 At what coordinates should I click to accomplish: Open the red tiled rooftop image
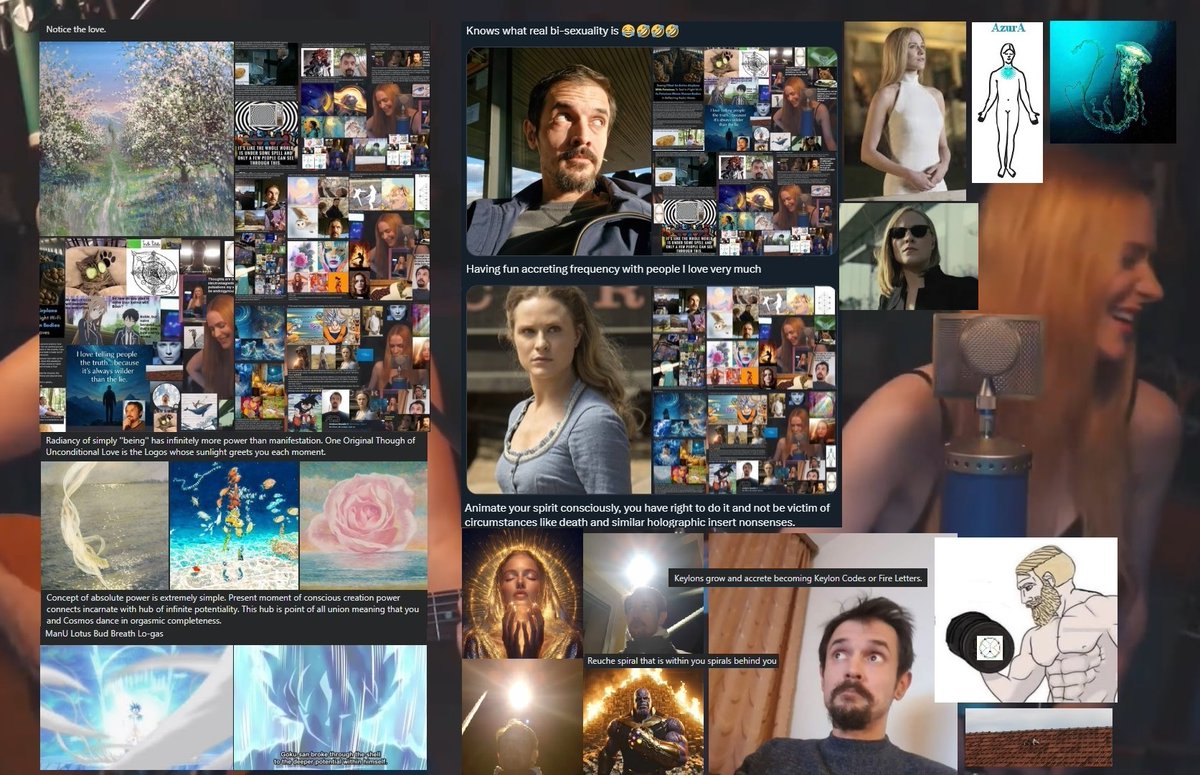(1038, 738)
